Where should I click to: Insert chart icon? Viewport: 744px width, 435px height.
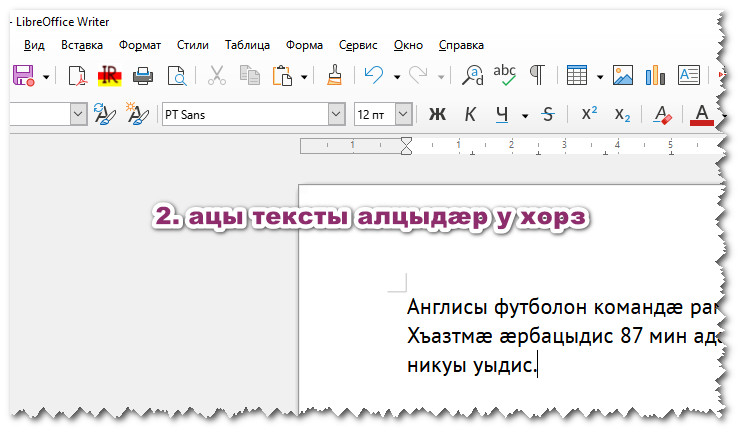click(655, 75)
